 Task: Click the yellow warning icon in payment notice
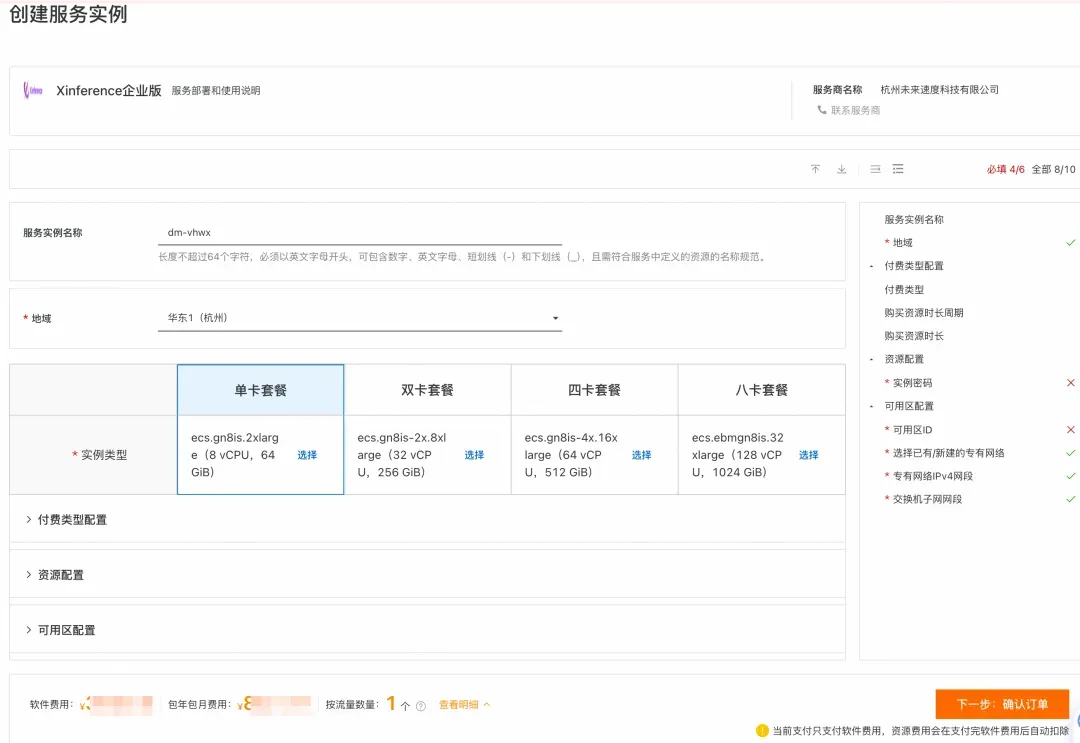point(762,731)
